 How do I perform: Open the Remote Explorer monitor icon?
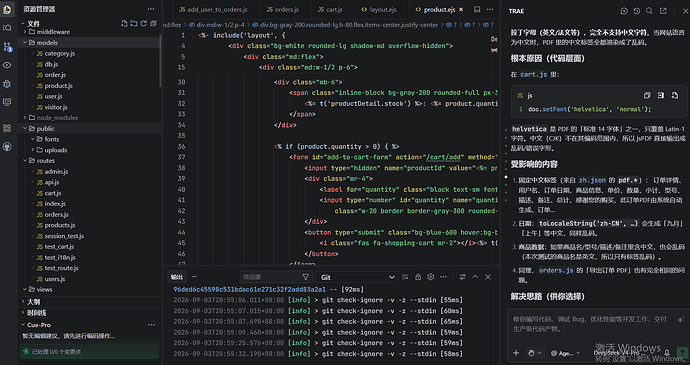[x=7, y=102]
